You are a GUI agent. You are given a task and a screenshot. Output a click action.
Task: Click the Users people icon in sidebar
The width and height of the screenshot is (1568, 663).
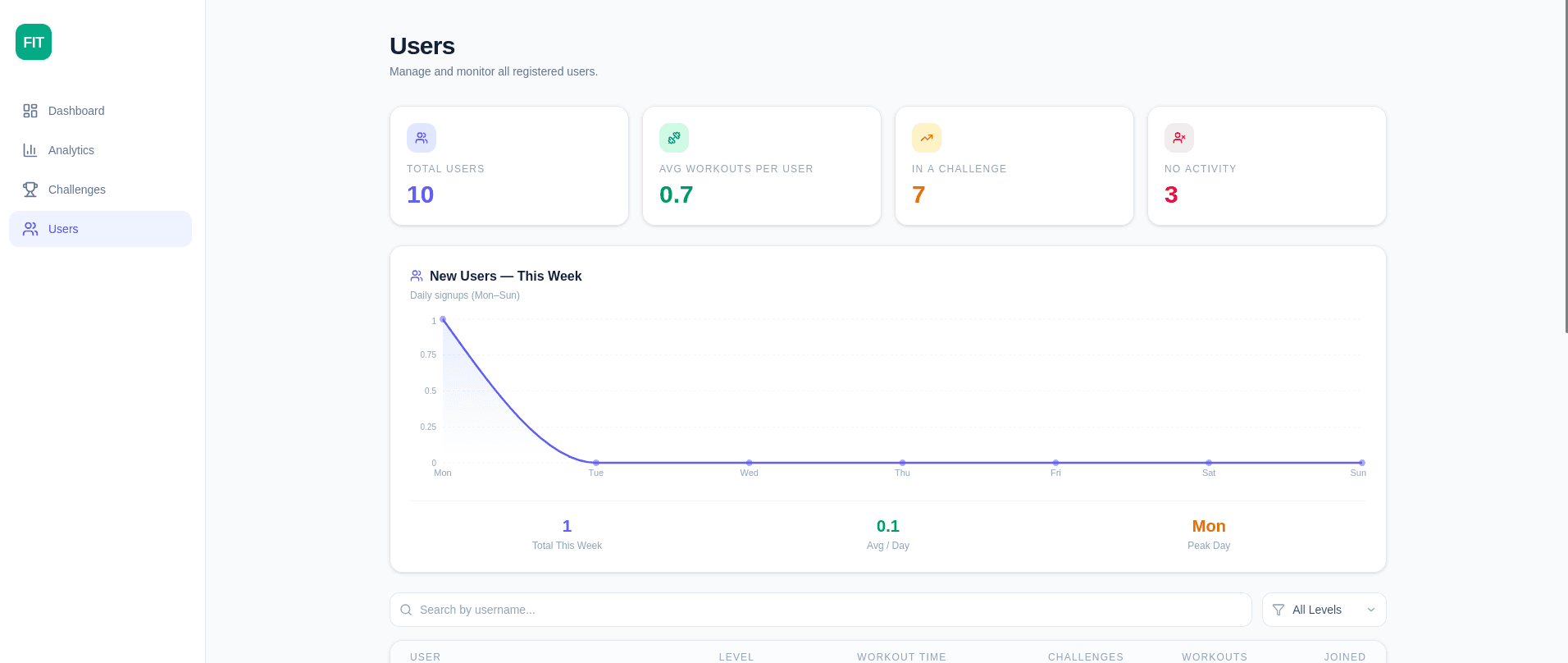pos(30,229)
